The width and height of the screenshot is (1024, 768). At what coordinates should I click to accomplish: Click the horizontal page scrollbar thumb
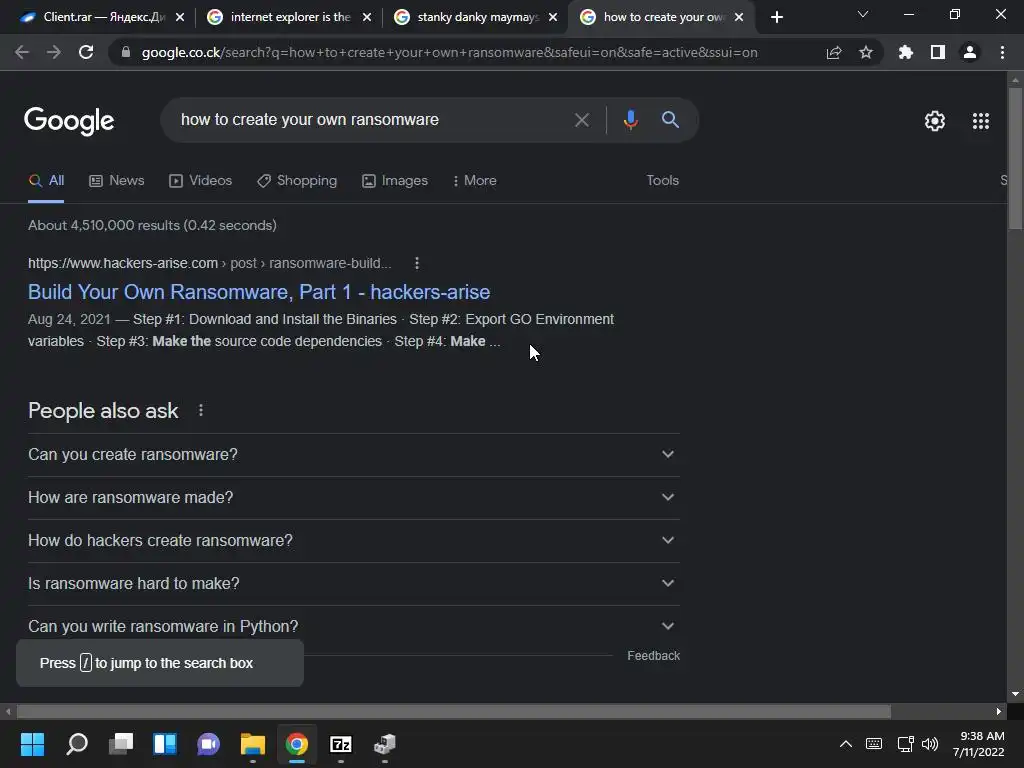pyautogui.click(x=453, y=711)
